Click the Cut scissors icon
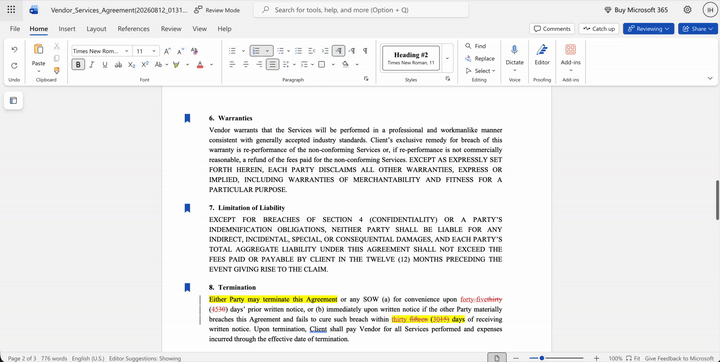720x362 pixels. coord(56,46)
